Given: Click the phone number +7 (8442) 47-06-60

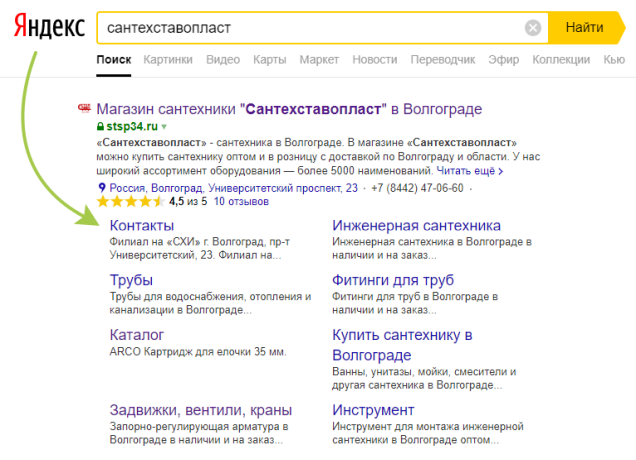Looking at the screenshot, I should point(417,188).
